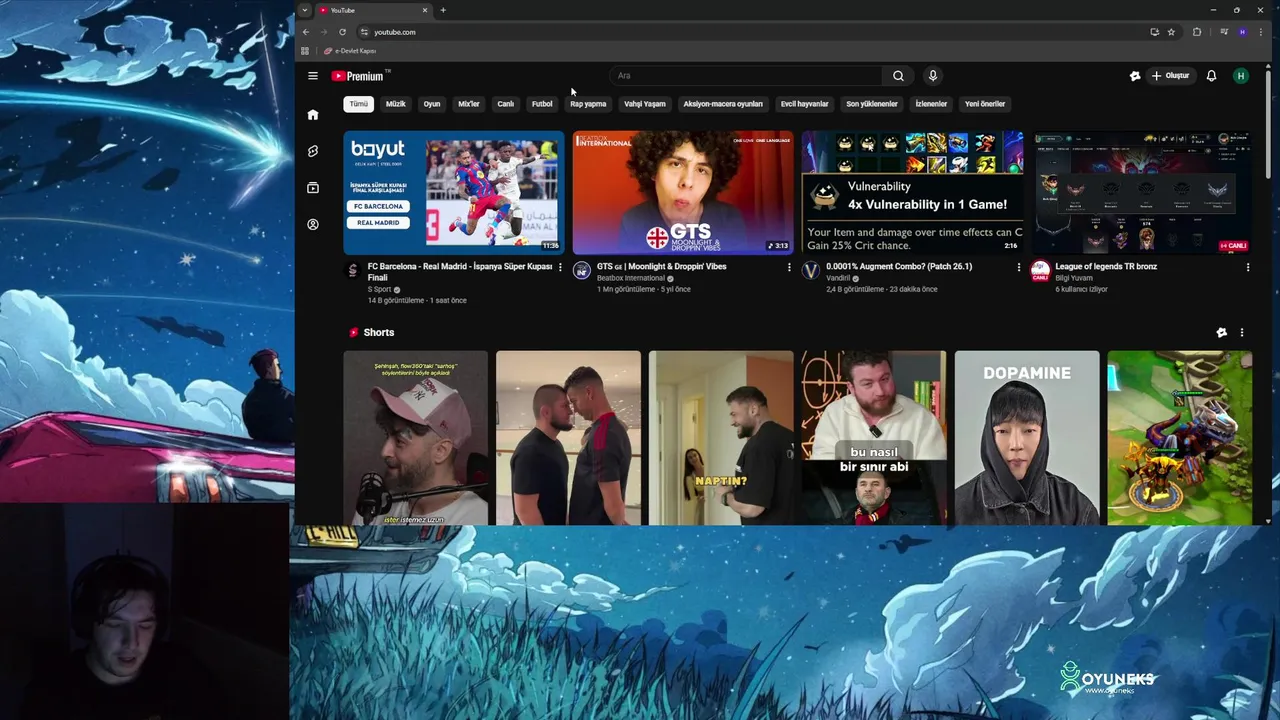This screenshot has height=720, width=1280.
Task: Click the sparkle icon beside Oluştur
Action: pos(1135,76)
